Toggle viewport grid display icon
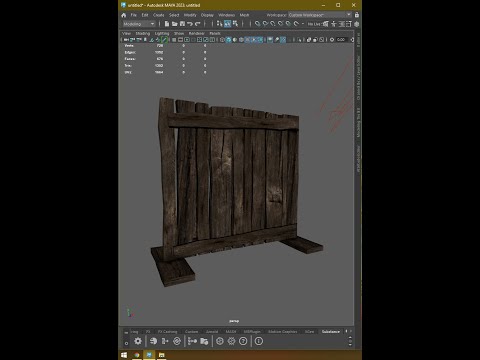 pyautogui.click(x=174, y=40)
